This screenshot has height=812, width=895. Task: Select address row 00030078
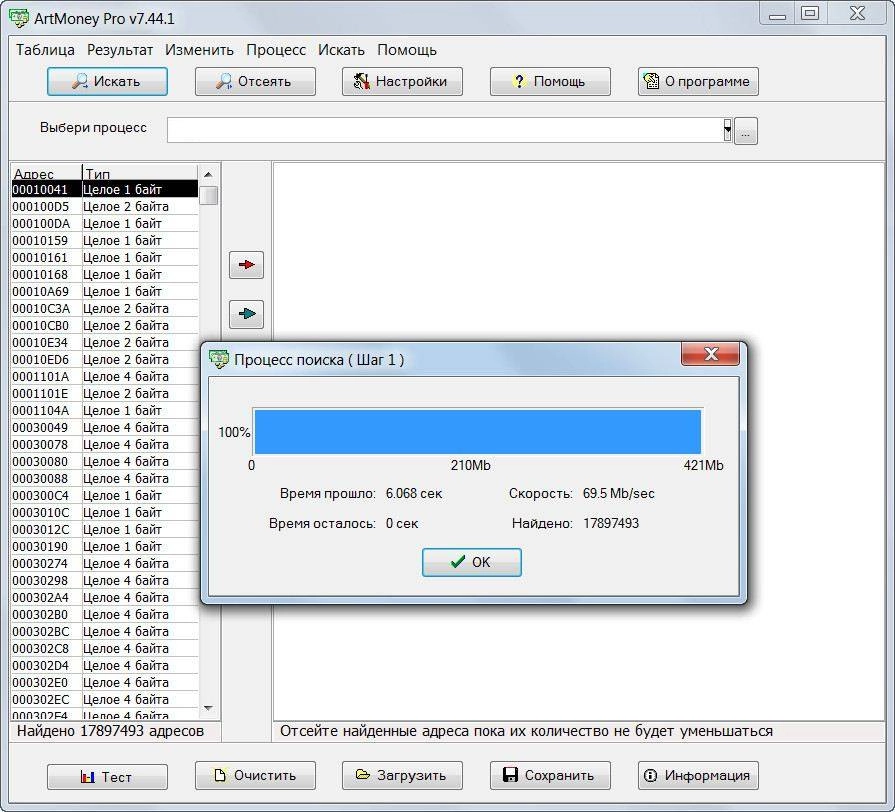click(x=105, y=445)
